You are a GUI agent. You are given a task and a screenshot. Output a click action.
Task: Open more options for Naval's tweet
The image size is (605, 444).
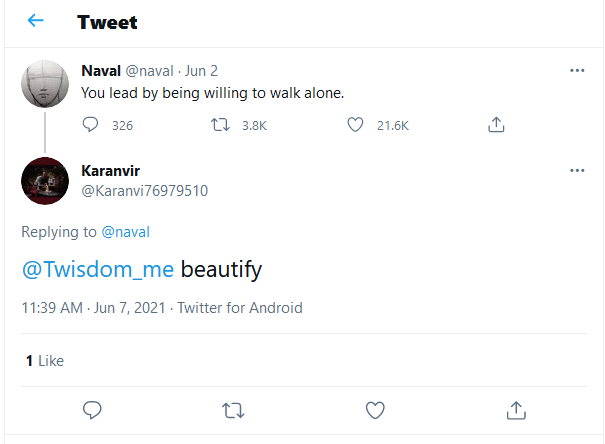pos(577,71)
